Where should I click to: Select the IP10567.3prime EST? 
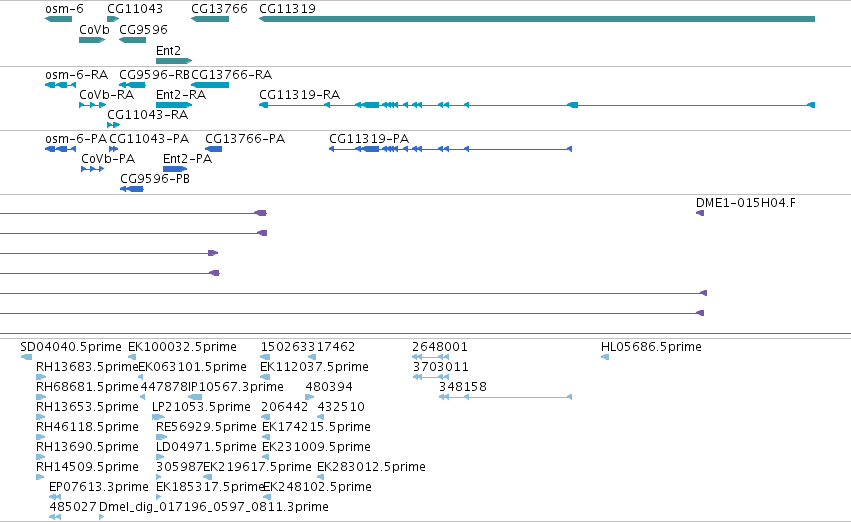[x=195, y=397]
